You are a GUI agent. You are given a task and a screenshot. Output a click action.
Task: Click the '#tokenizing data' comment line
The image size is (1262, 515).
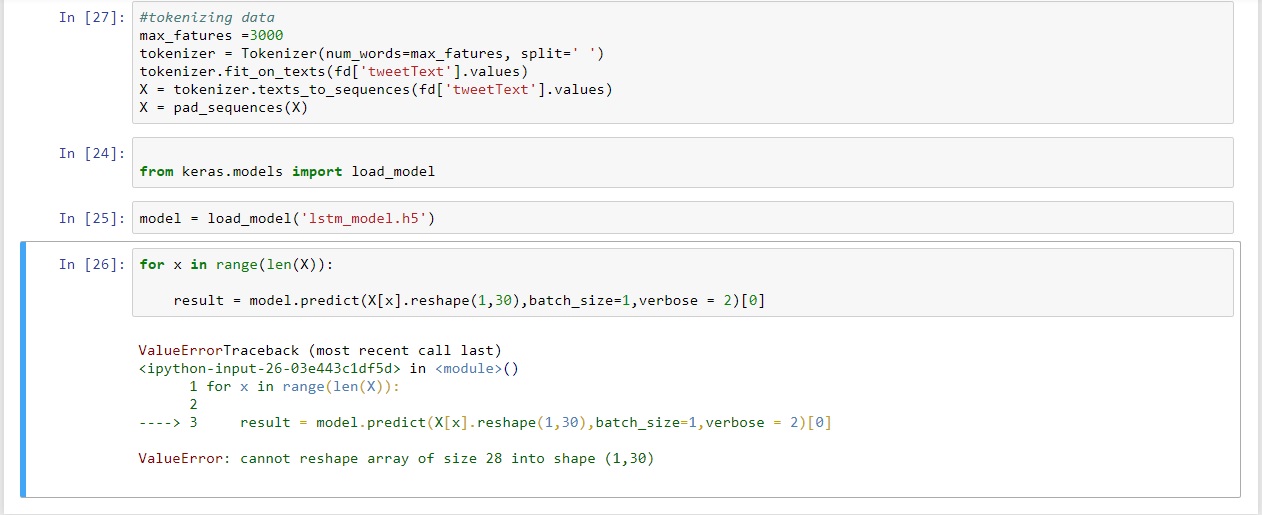(207, 17)
